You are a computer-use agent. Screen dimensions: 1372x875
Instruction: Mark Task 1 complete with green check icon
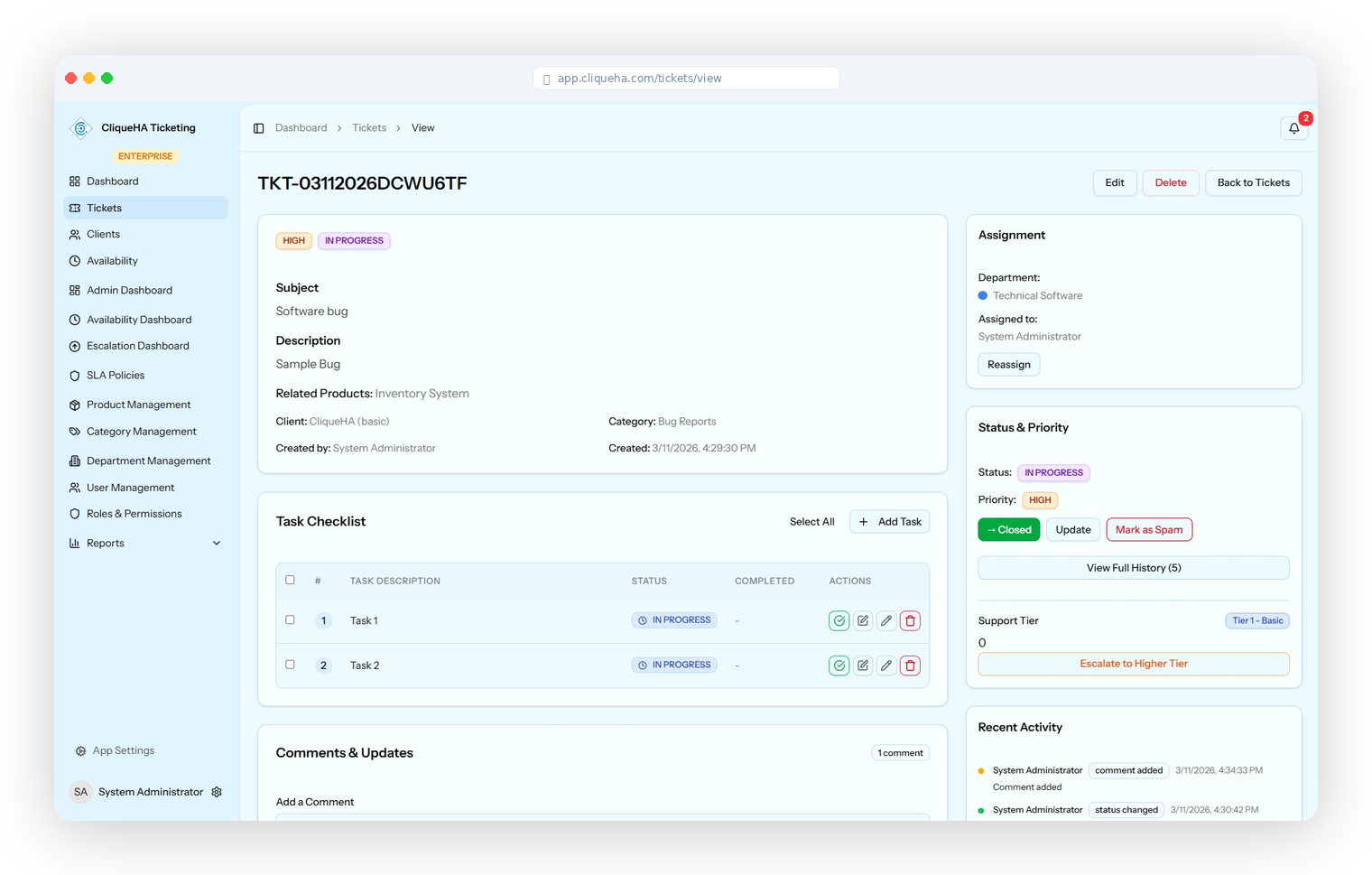(839, 620)
